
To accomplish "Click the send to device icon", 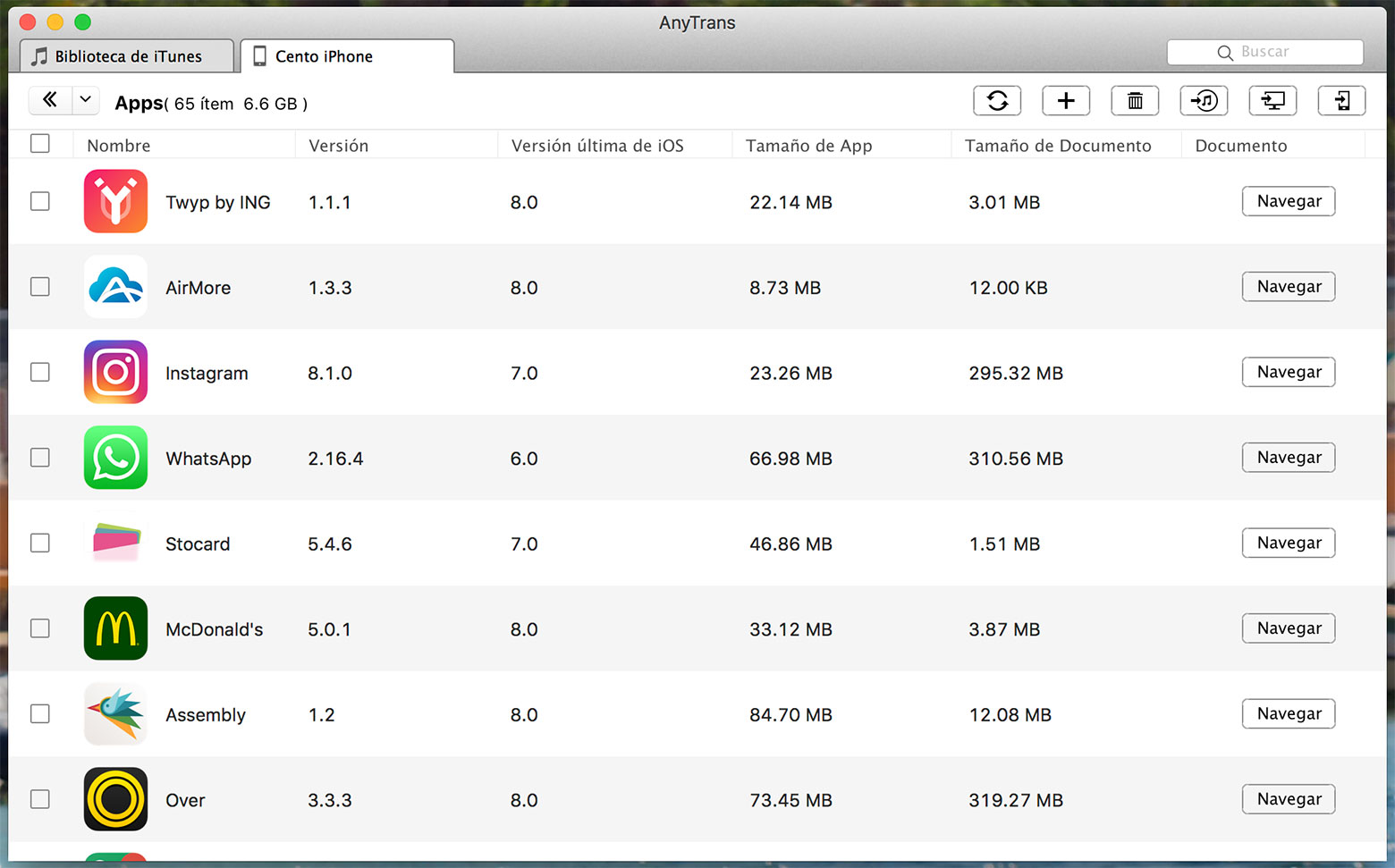I will [1341, 101].
